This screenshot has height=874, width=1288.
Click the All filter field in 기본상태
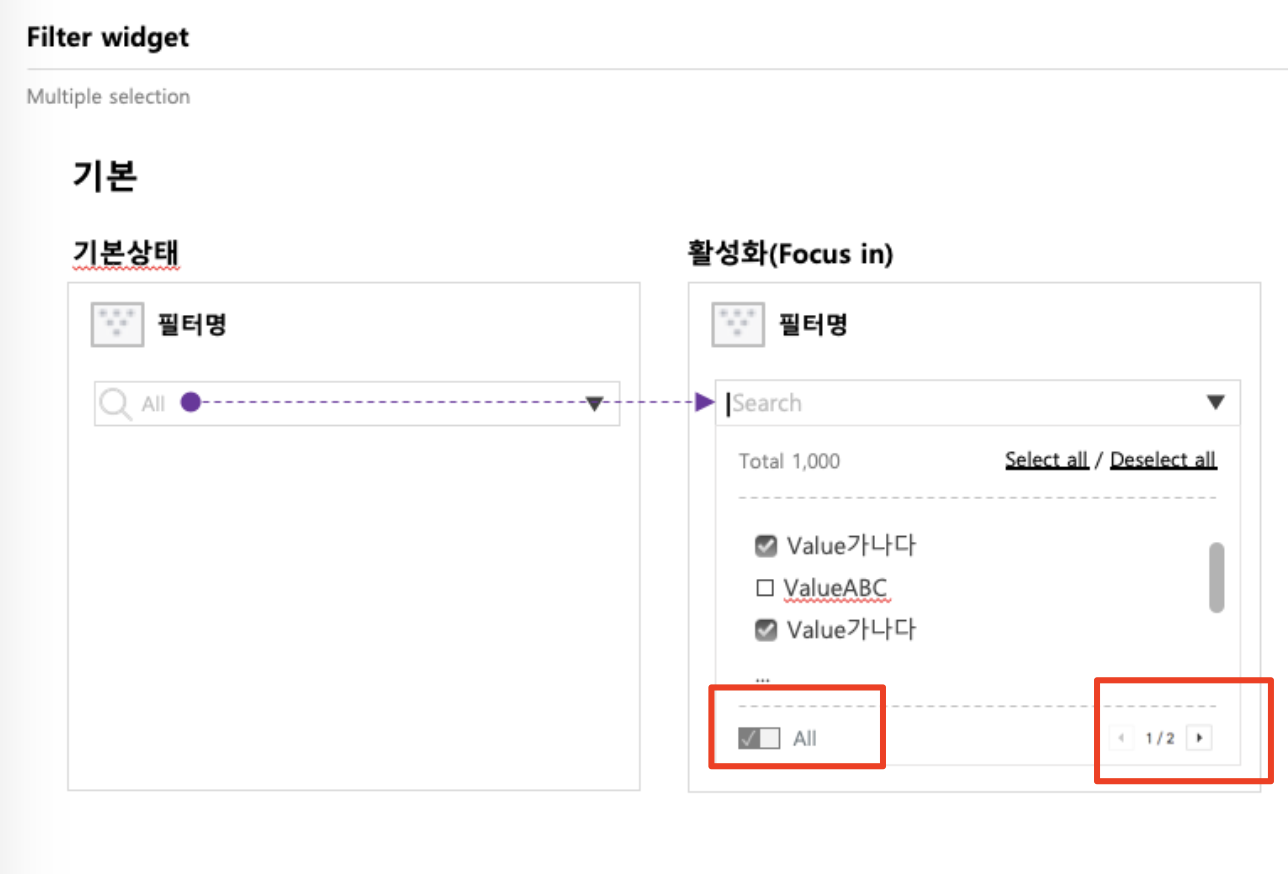[357, 403]
